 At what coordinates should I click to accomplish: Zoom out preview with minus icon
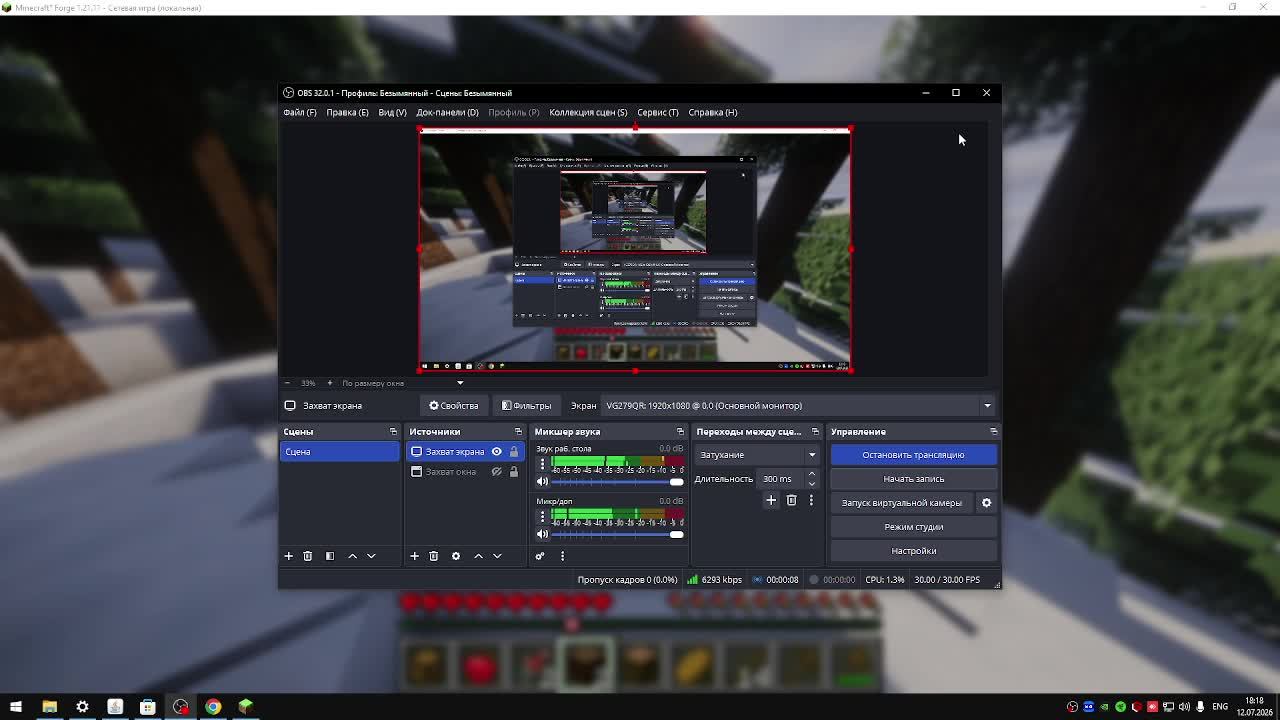tap(288, 383)
